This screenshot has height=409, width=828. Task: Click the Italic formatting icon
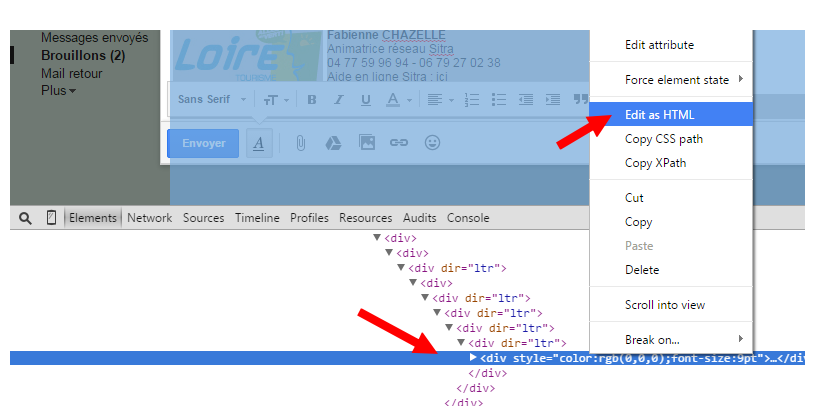coord(338,100)
